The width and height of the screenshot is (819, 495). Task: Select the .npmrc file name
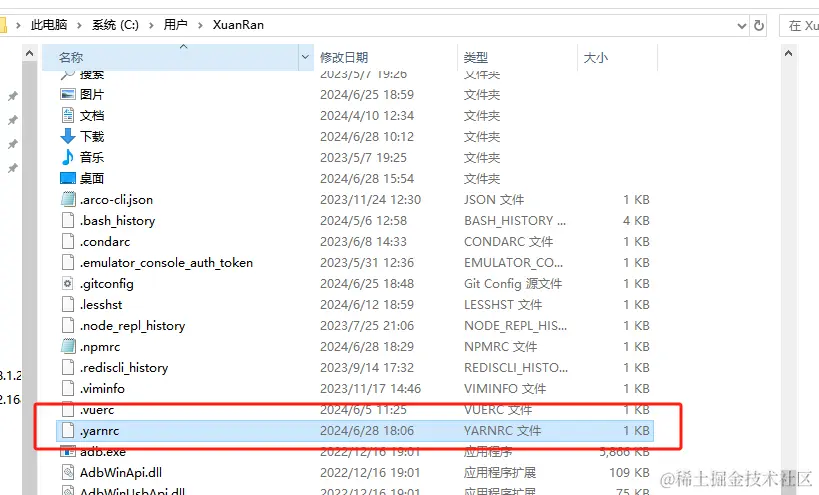coord(100,347)
